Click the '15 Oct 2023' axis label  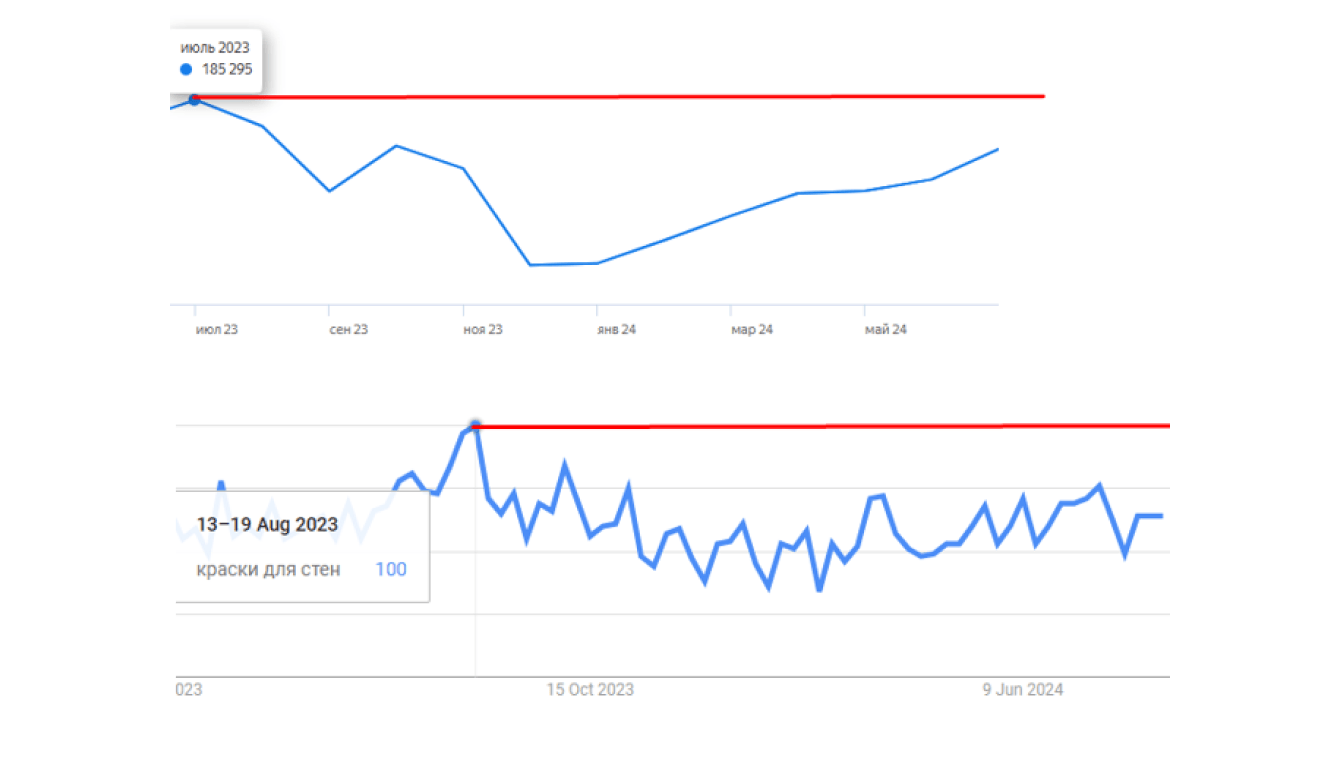pyautogui.click(x=590, y=690)
